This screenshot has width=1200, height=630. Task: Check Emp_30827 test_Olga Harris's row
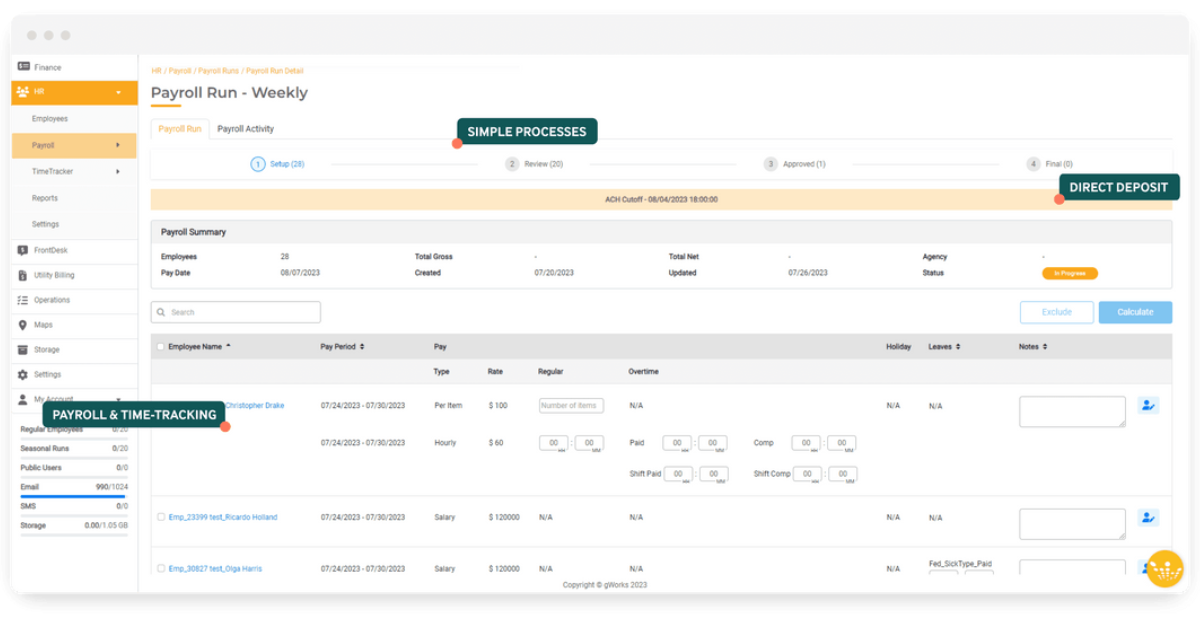(160, 567)
